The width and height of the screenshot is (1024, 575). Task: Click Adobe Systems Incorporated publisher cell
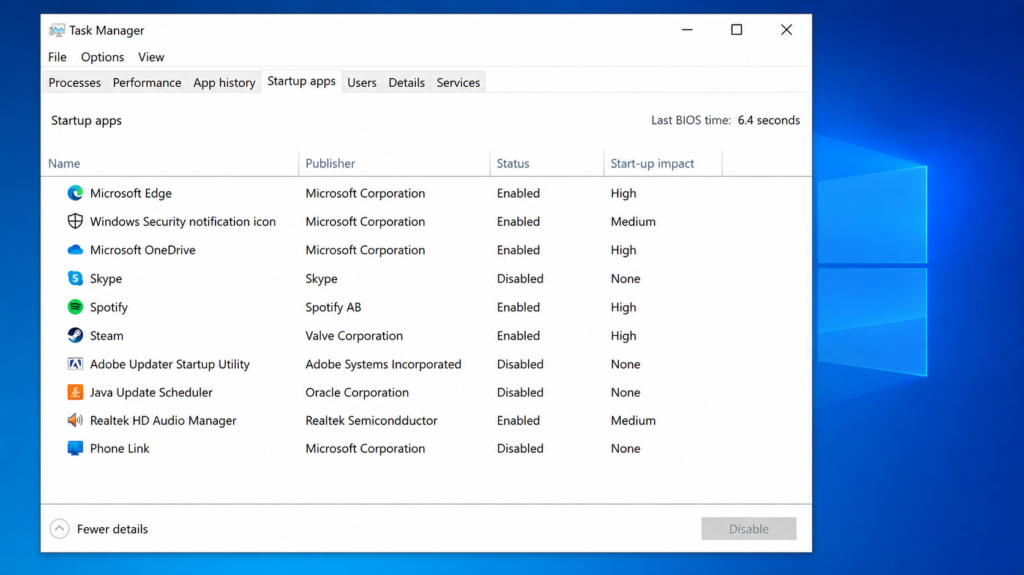pyautogui.click(x=383, y=364)
